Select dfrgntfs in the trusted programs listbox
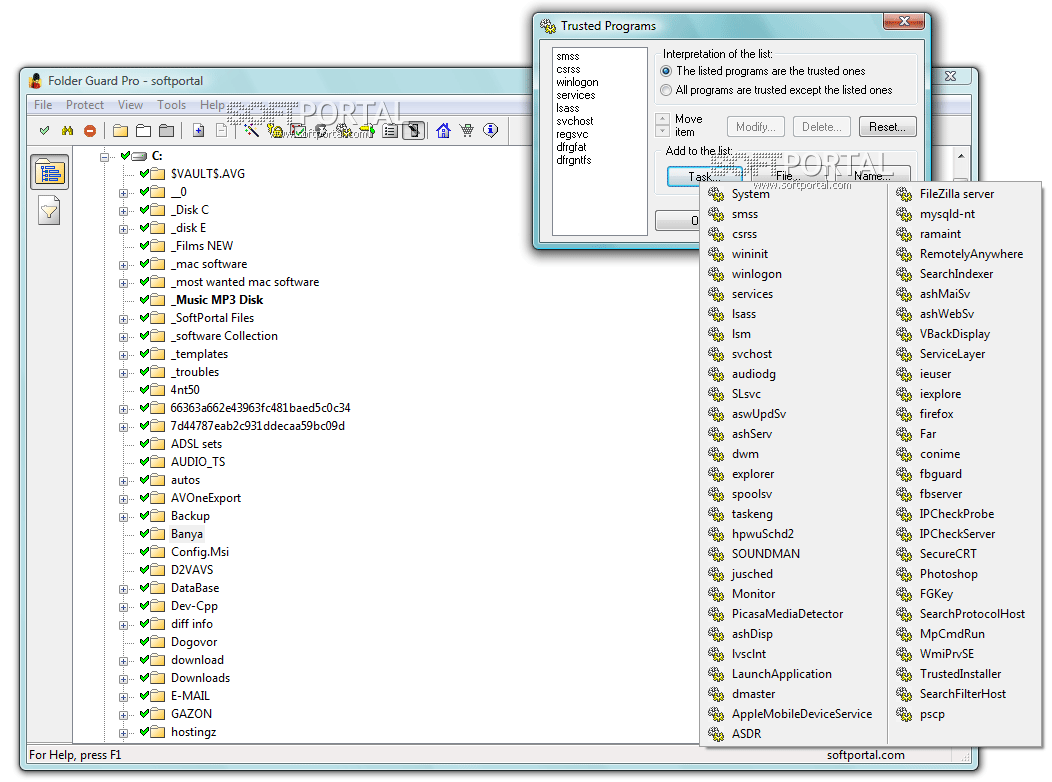The height and width of the screenshot is (782, 1052). (574, 160)
